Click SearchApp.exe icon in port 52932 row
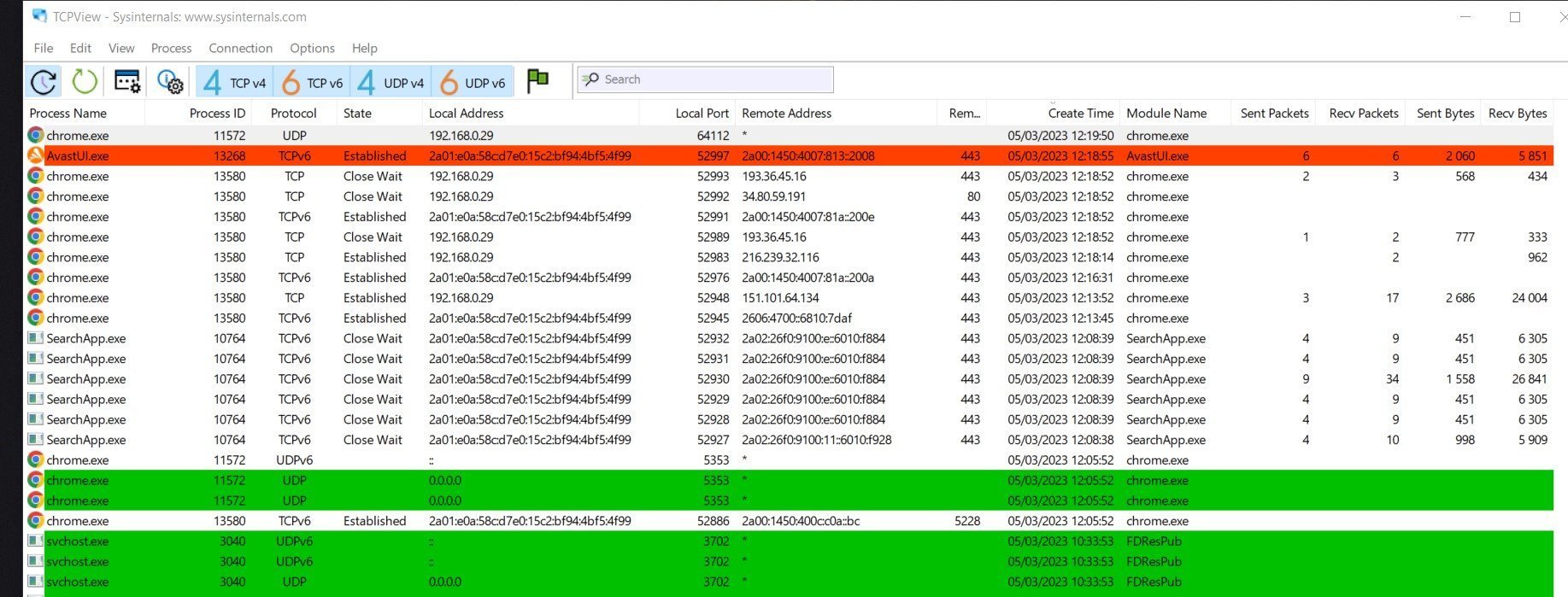 [x=35, y=338]
